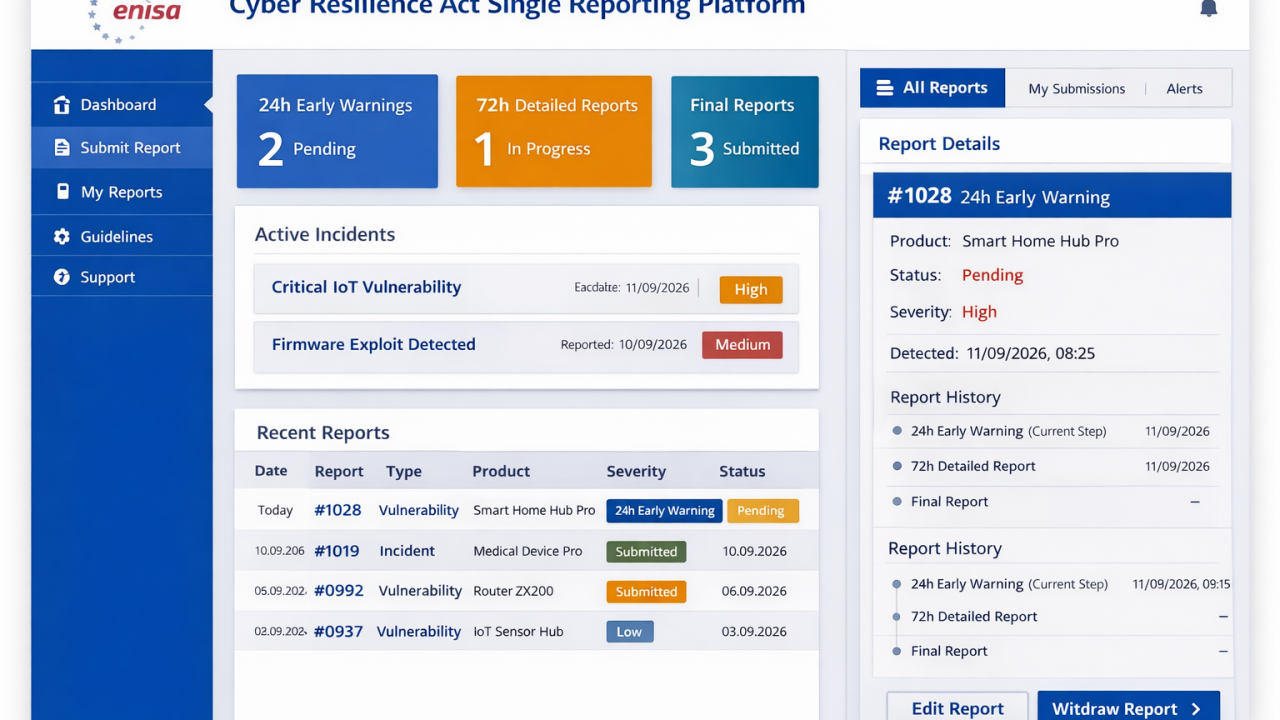The height and width of the screenshot is (720, 1280).
Task: Click the Report column header
Action: (339, 472)
